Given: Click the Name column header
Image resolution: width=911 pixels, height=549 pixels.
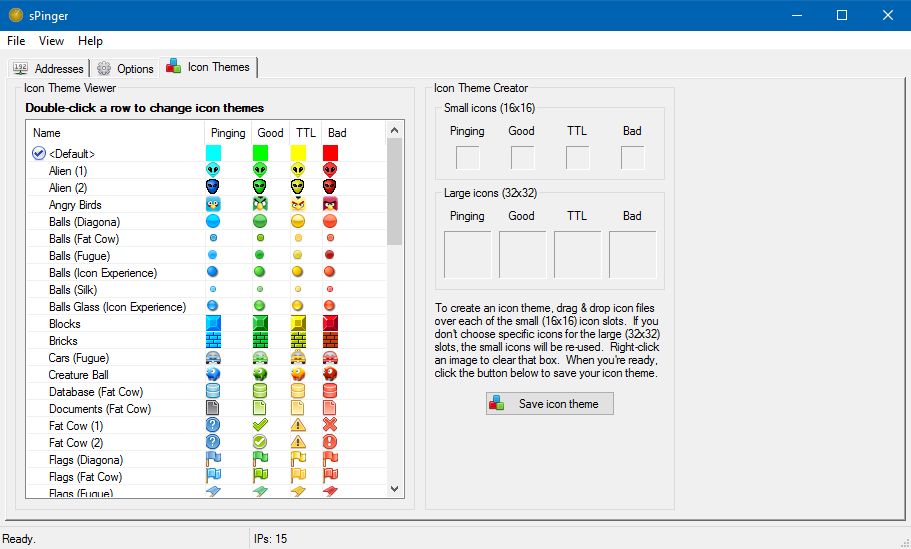Looking at the screenshot, I should (x=116, y=132).
